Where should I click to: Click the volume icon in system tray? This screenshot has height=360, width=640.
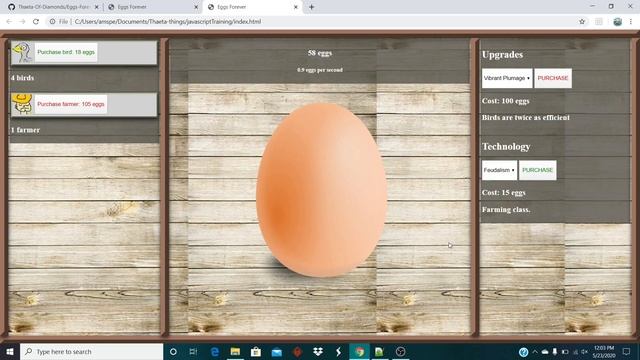tap(584, 351)
